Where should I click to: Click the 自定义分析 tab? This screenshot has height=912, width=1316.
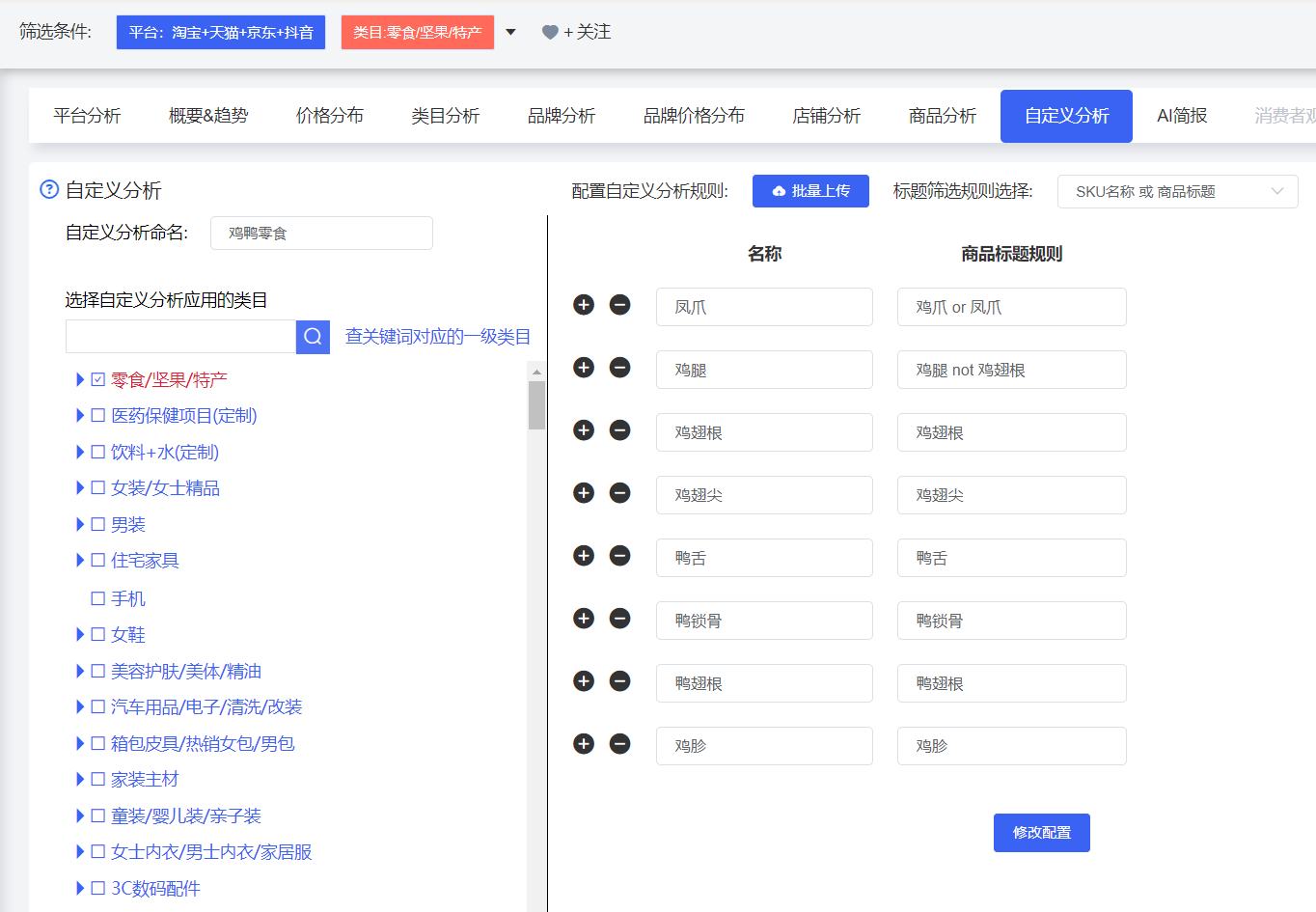point(1066,116)
